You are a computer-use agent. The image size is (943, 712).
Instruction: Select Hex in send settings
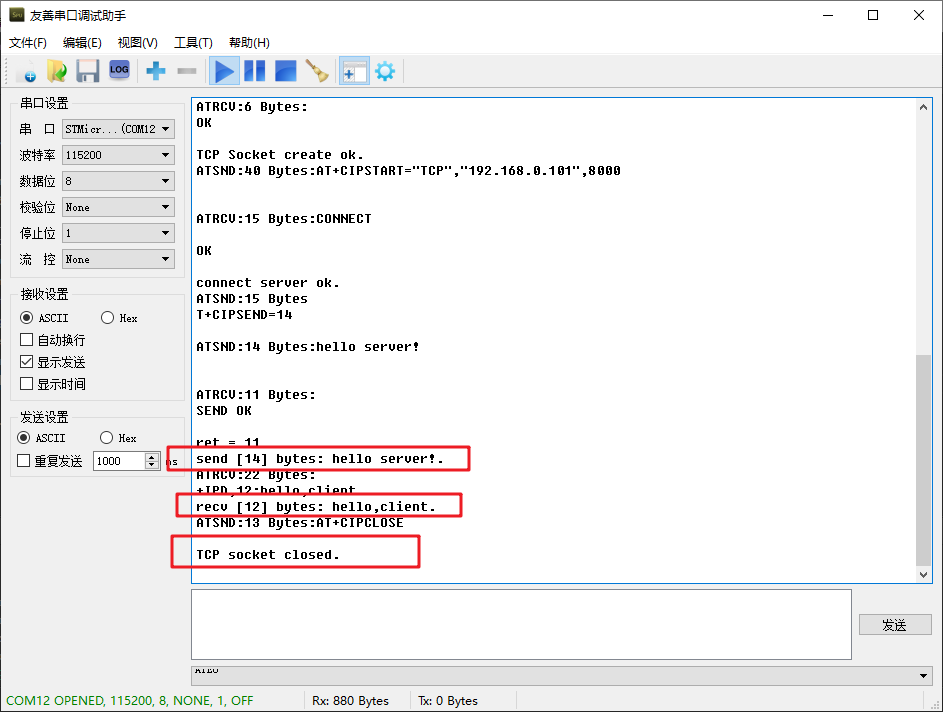[118, 438]
